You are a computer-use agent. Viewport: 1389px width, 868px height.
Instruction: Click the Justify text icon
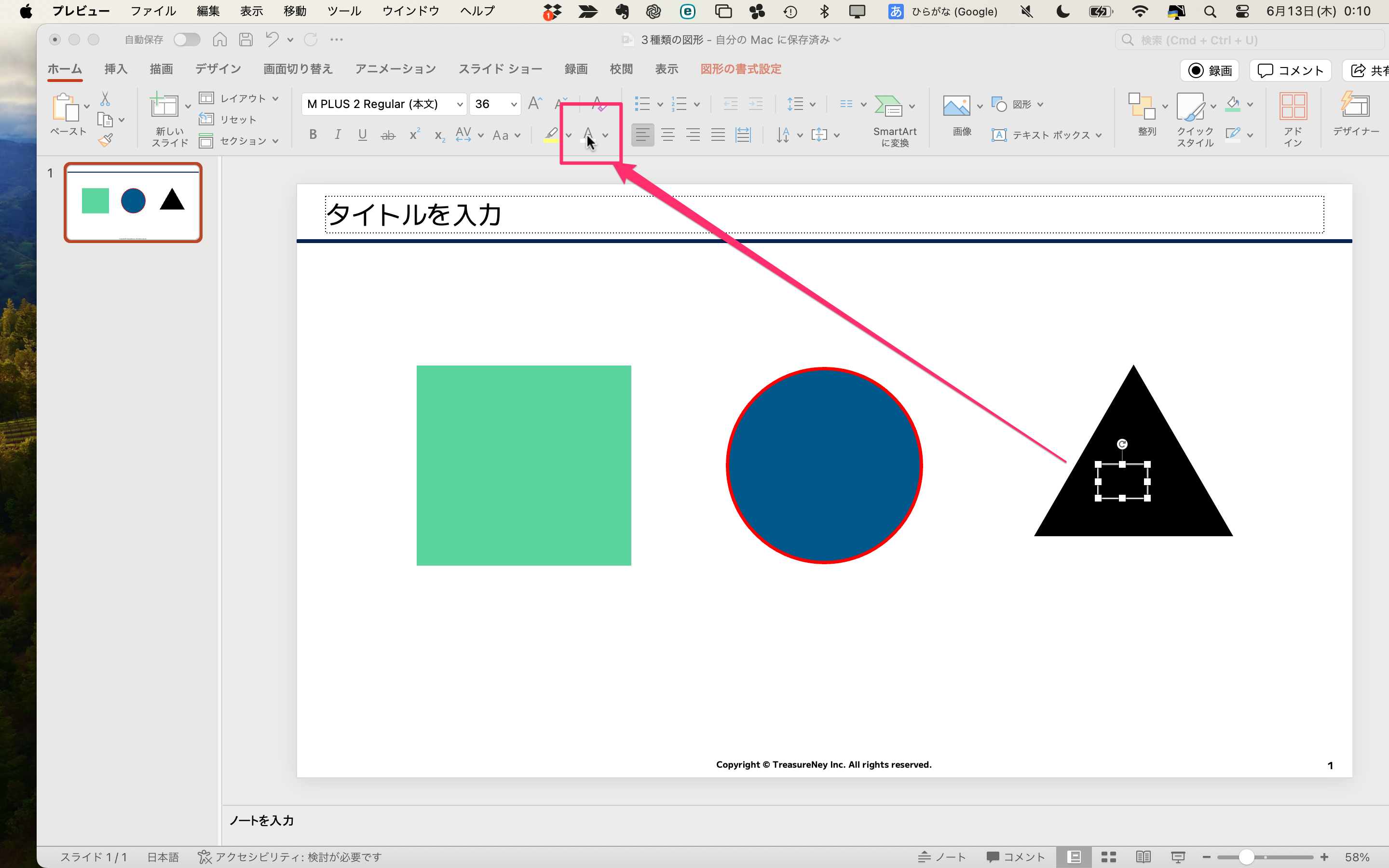[718, 136]
